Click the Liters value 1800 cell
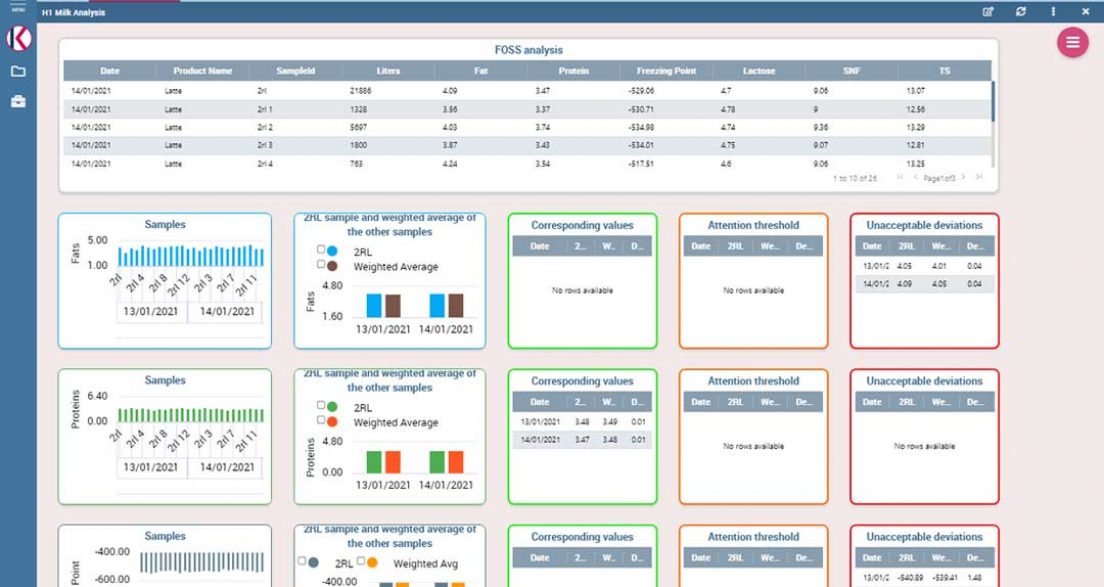 point(358,145)
